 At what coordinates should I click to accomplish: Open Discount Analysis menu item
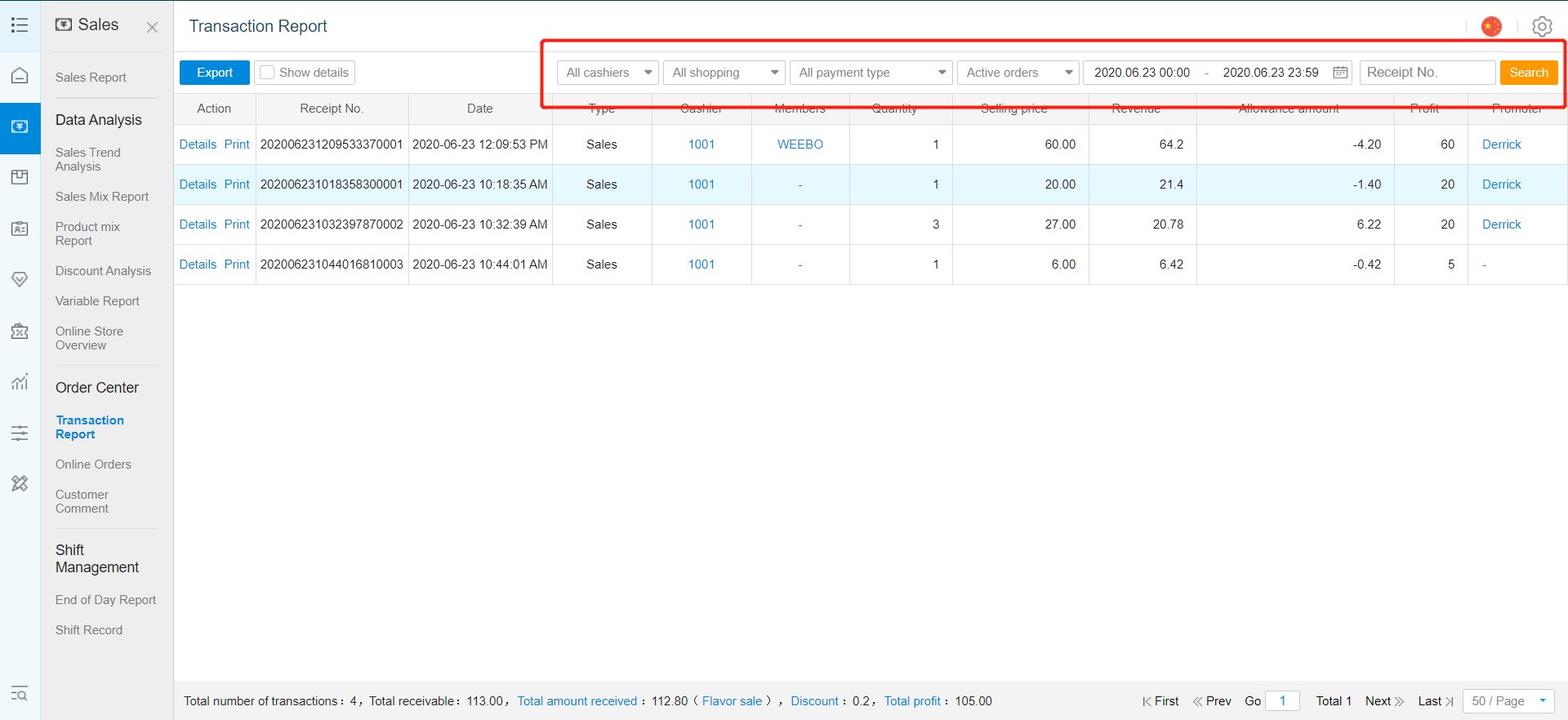click(103, 271)
